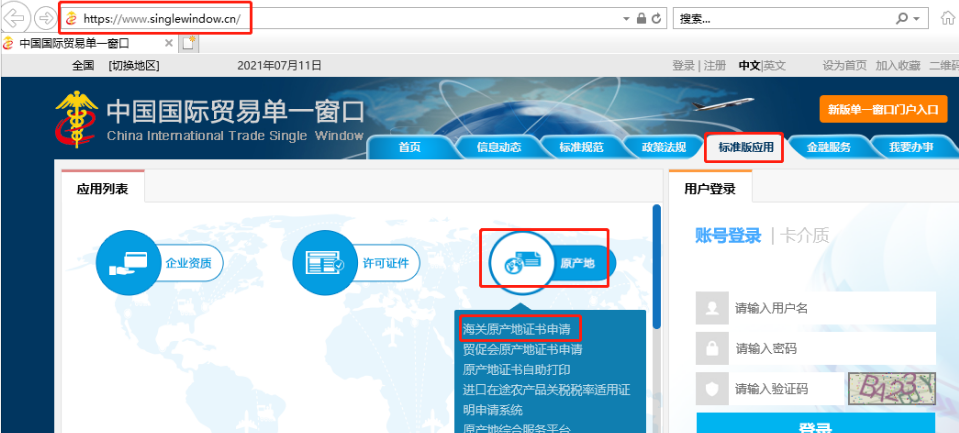This screenshot has height=433, width=959.
Task: Open the 首页 navigation tab
Action: (x=409, y=147)
